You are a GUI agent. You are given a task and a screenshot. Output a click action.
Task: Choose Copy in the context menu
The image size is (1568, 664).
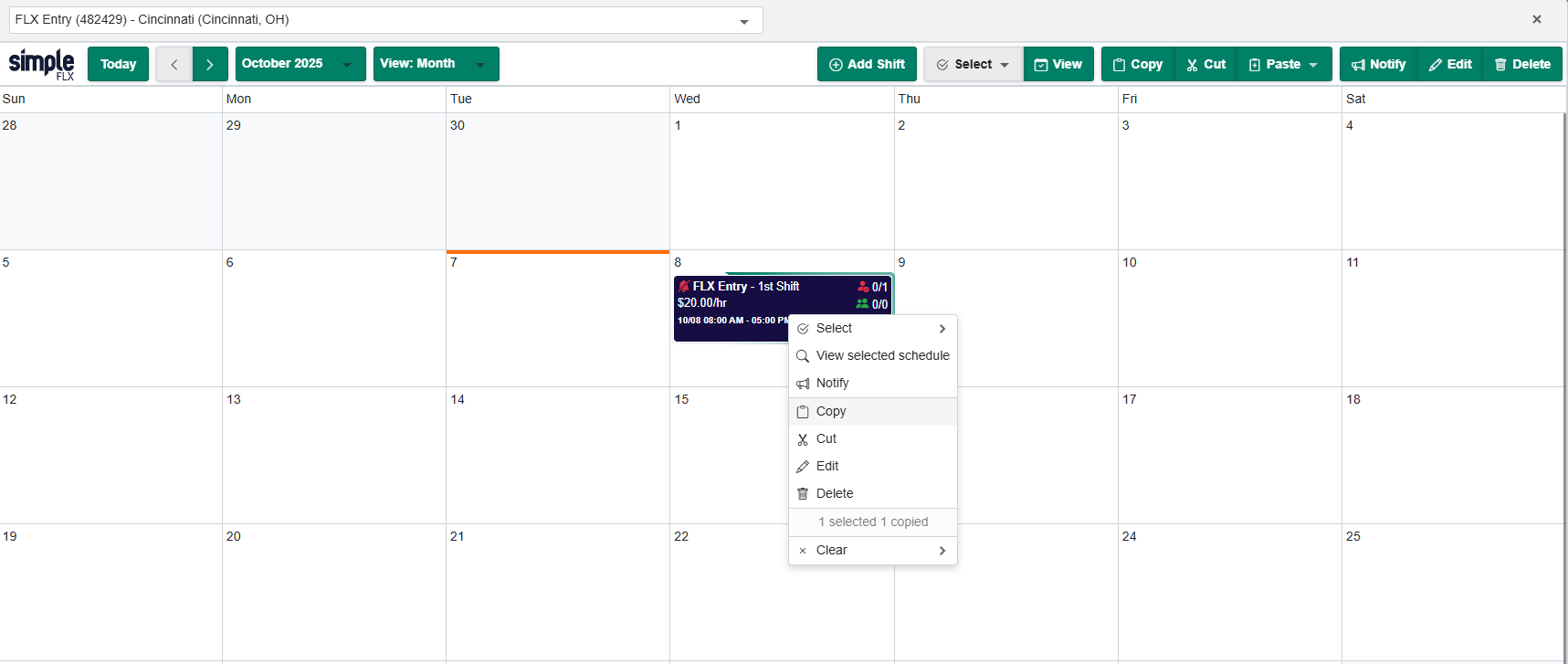(831, 411)
